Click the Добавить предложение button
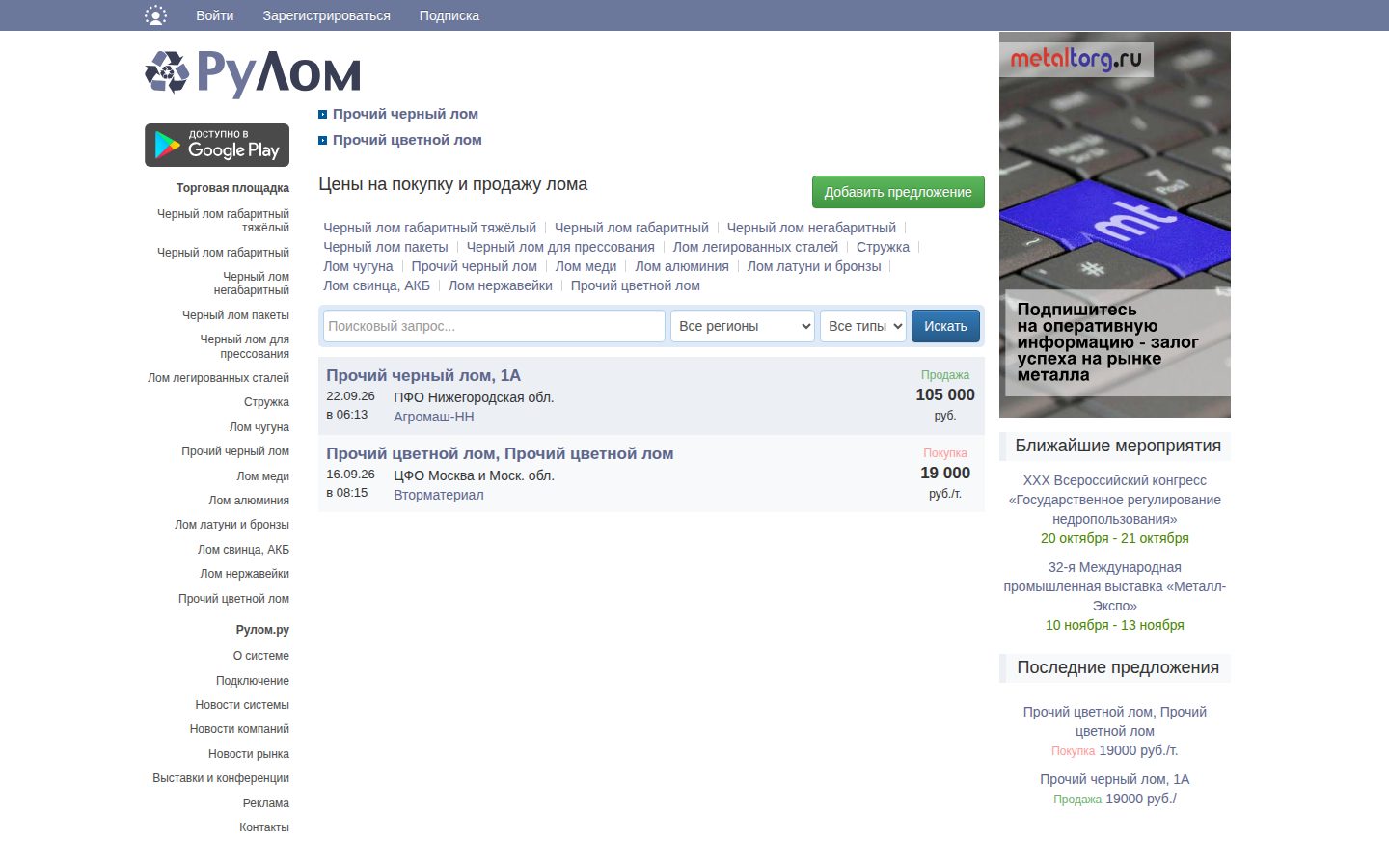Screen dimensions: 1389x868 point(898,192)
